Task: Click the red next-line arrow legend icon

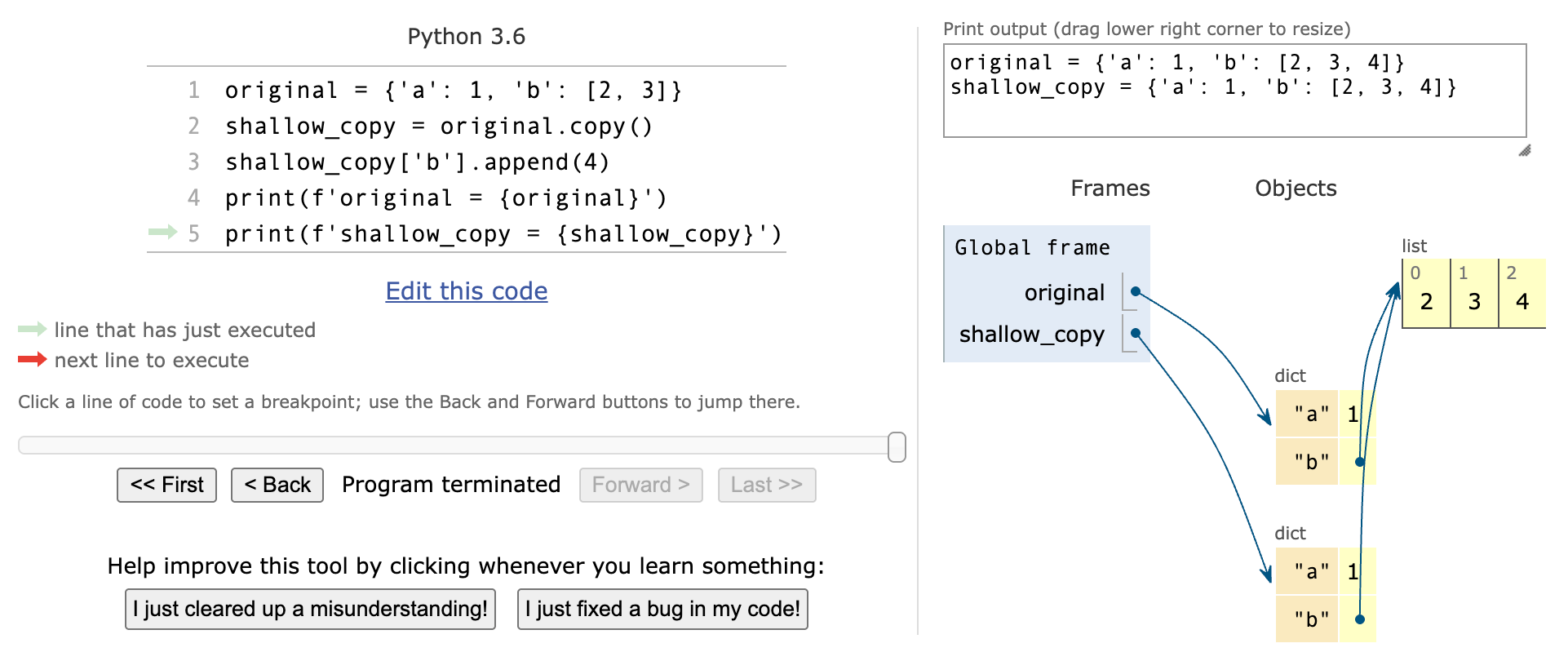Action: [x=33, y=360]
